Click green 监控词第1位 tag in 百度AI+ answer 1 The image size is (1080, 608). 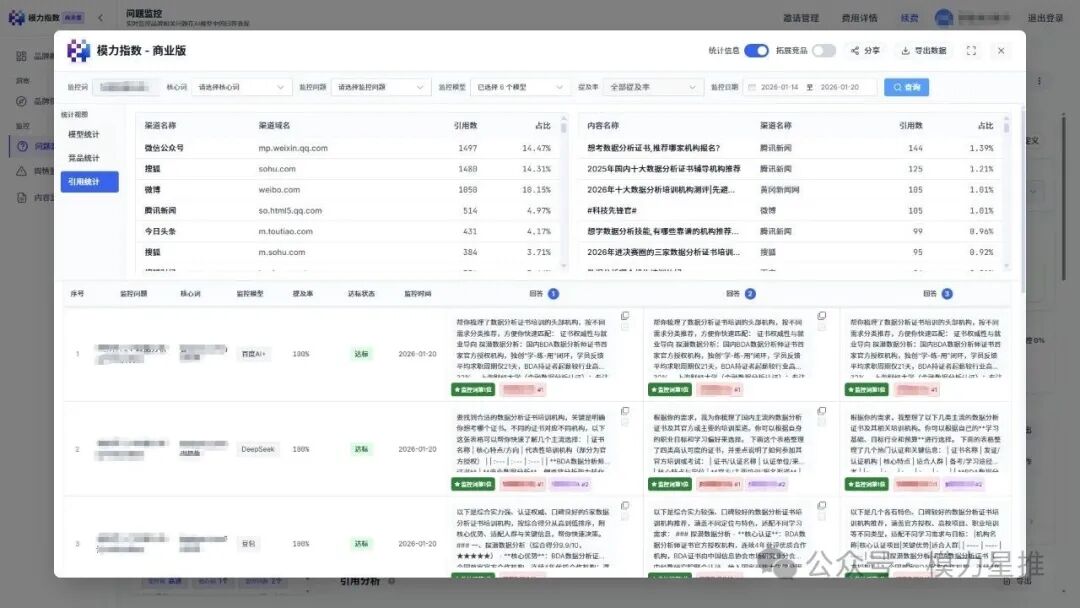[473, 390]
